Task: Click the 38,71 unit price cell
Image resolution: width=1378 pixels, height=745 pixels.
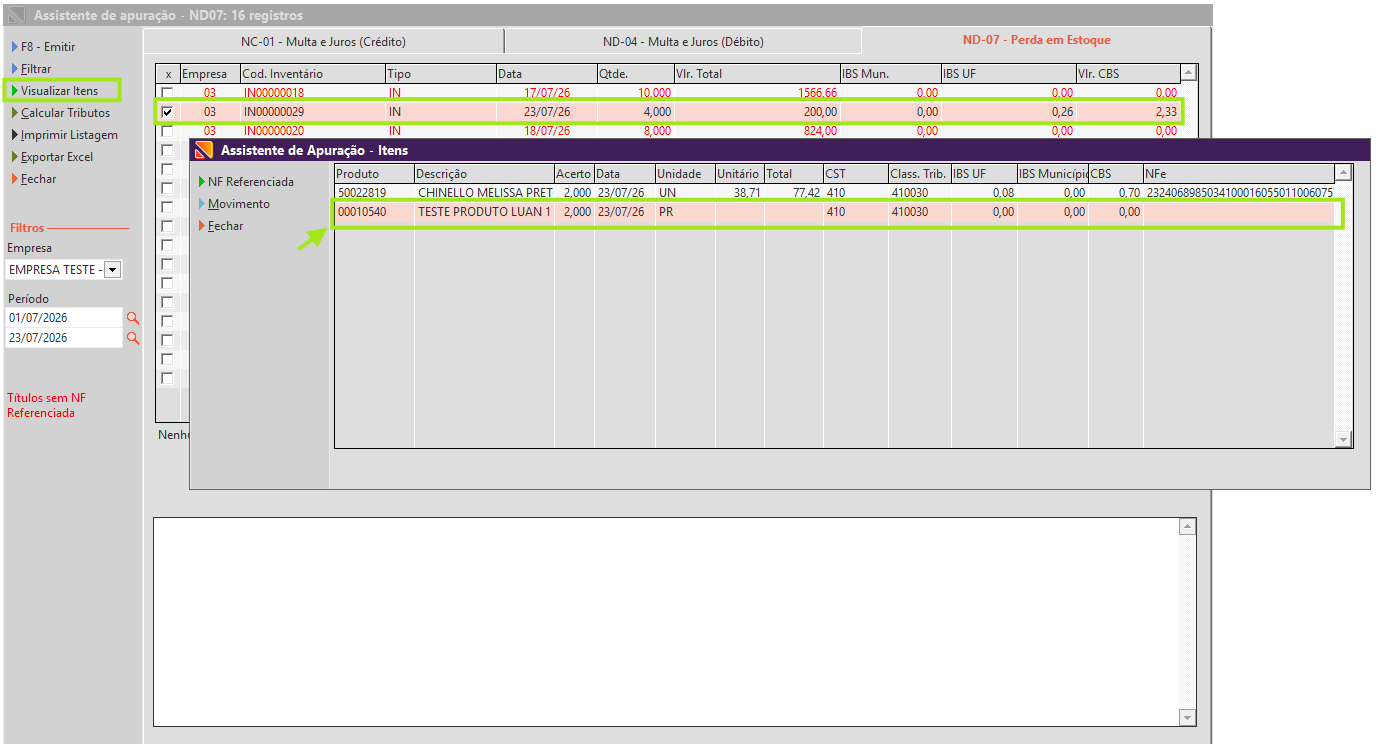Action: tap(739, 193)
